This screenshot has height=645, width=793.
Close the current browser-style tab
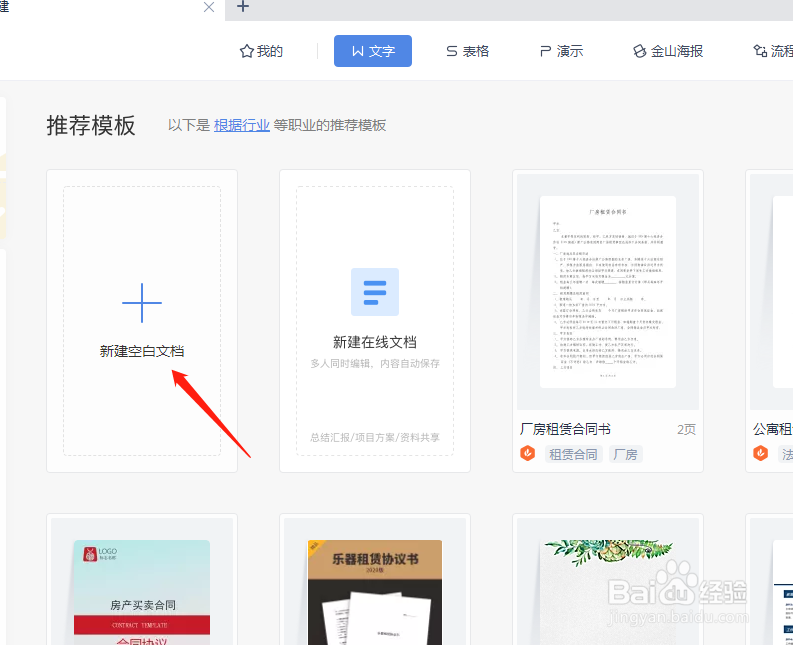(x=209, y=7)
